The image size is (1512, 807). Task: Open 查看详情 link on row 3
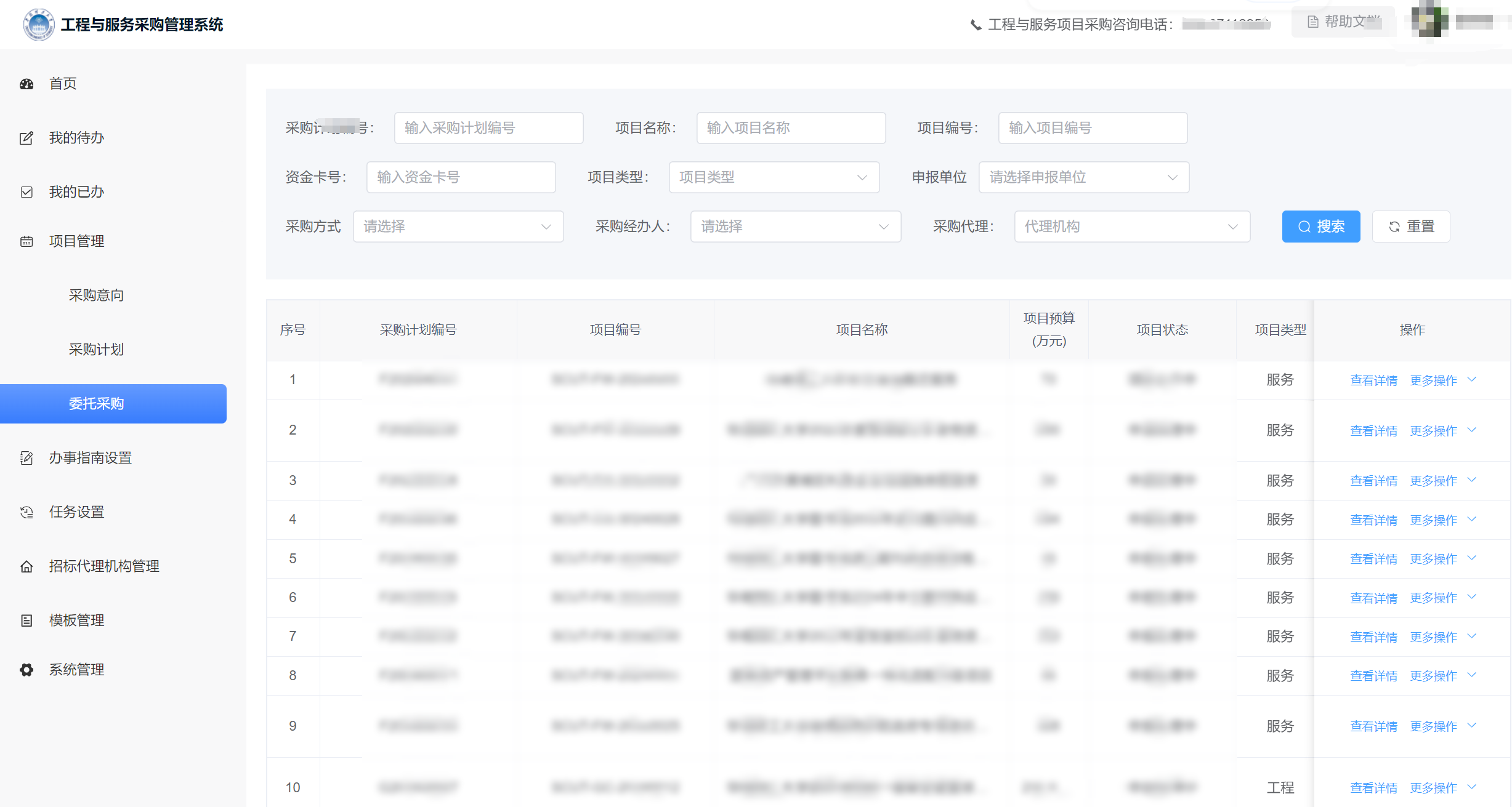(x=1374, y=481)
